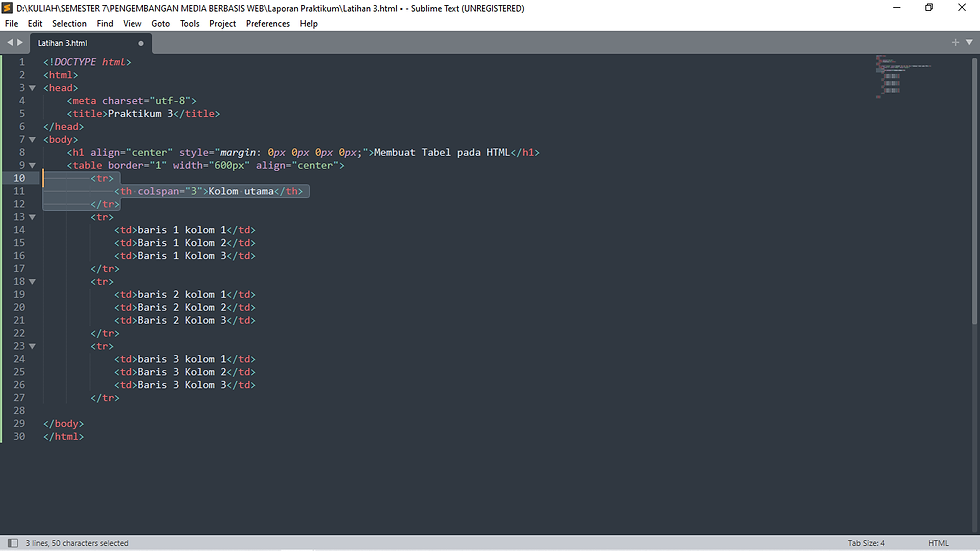Open the Selection menu
Screen dimensions: 980x551
tap(69, 24)
